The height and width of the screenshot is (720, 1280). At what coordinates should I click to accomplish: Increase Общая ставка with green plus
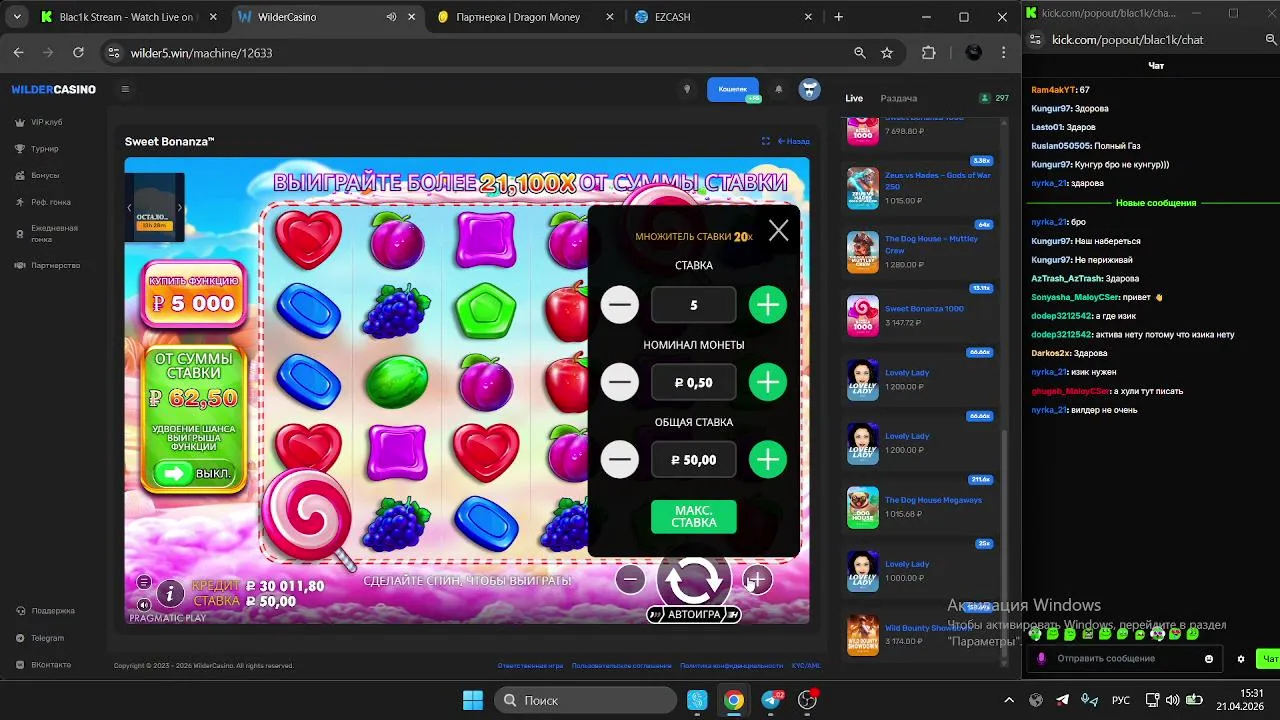(x=768, y=459)
